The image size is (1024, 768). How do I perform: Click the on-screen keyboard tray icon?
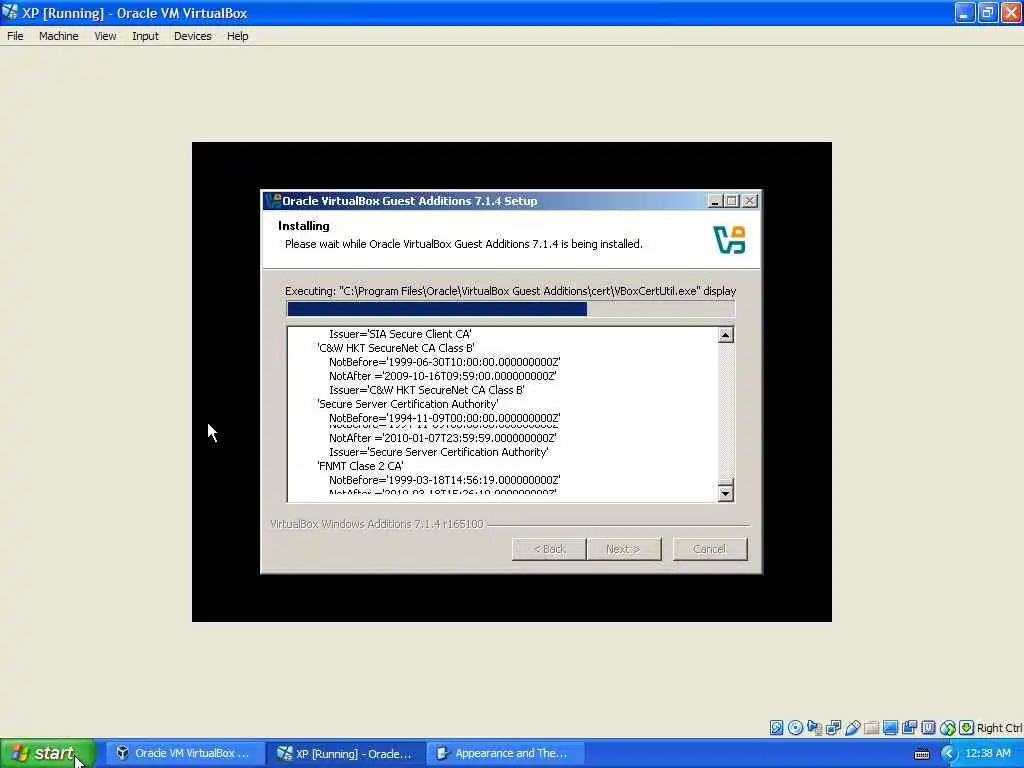click(x=921, y=754)
